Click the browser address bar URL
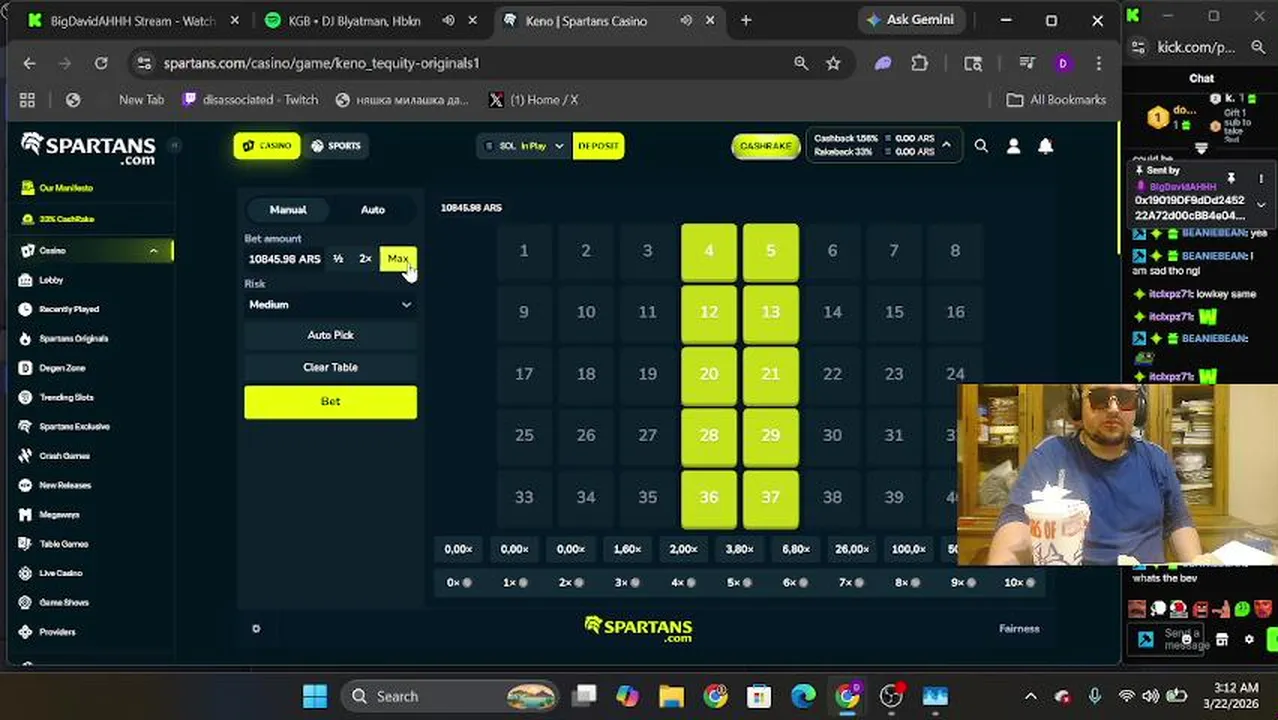 (321, 63)
